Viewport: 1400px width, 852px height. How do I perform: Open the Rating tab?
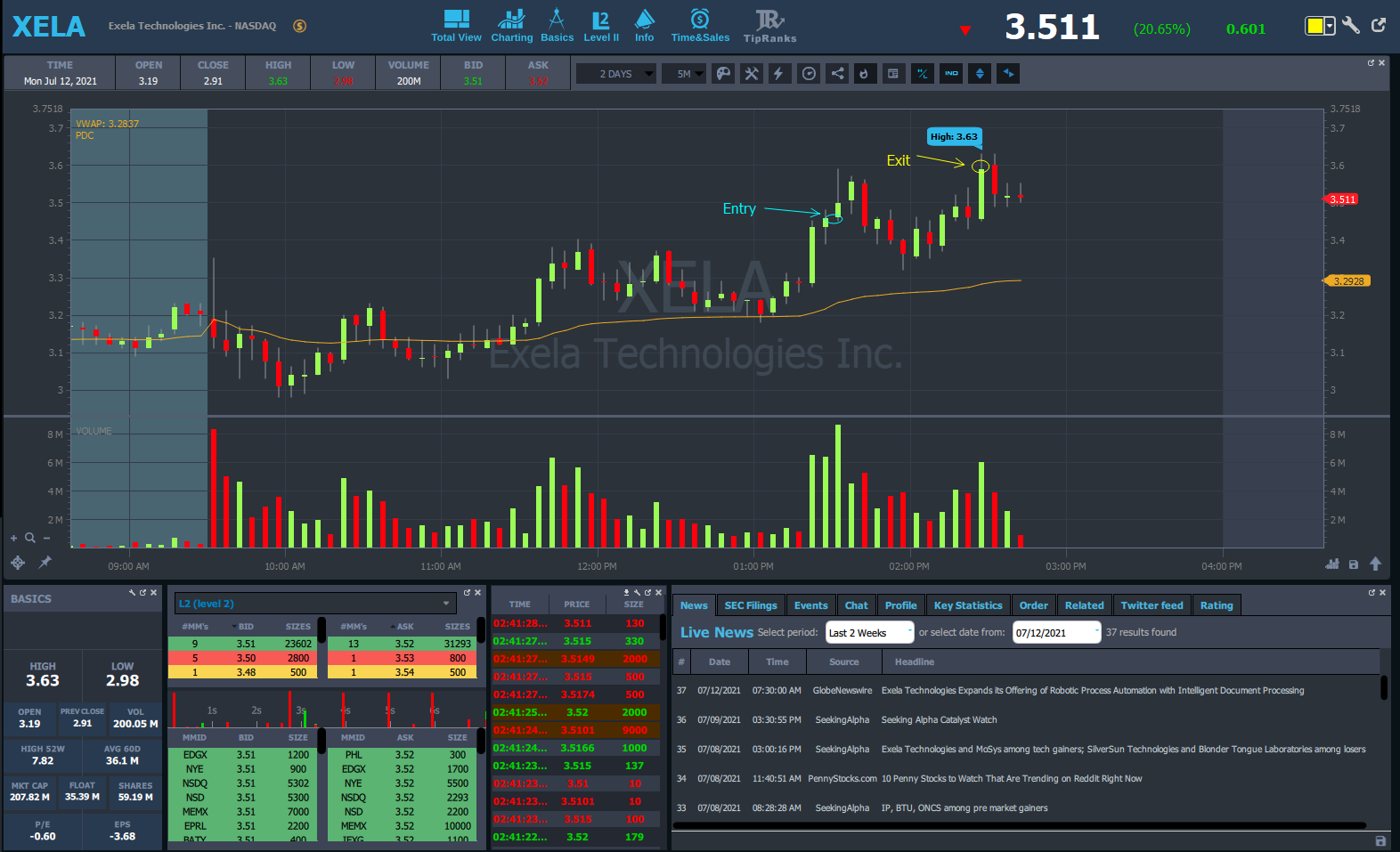pos(1217,605)
